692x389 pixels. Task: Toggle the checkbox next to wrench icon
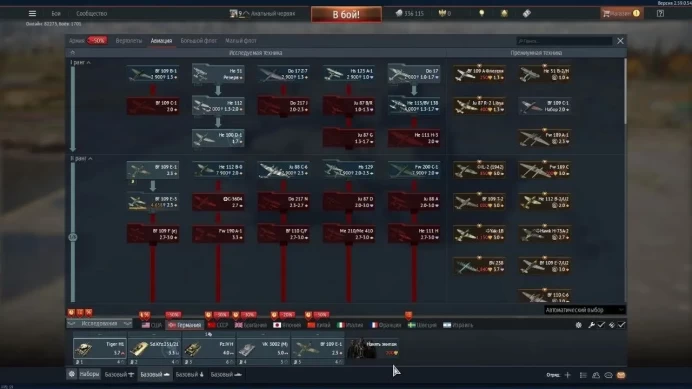coord(601,325)
